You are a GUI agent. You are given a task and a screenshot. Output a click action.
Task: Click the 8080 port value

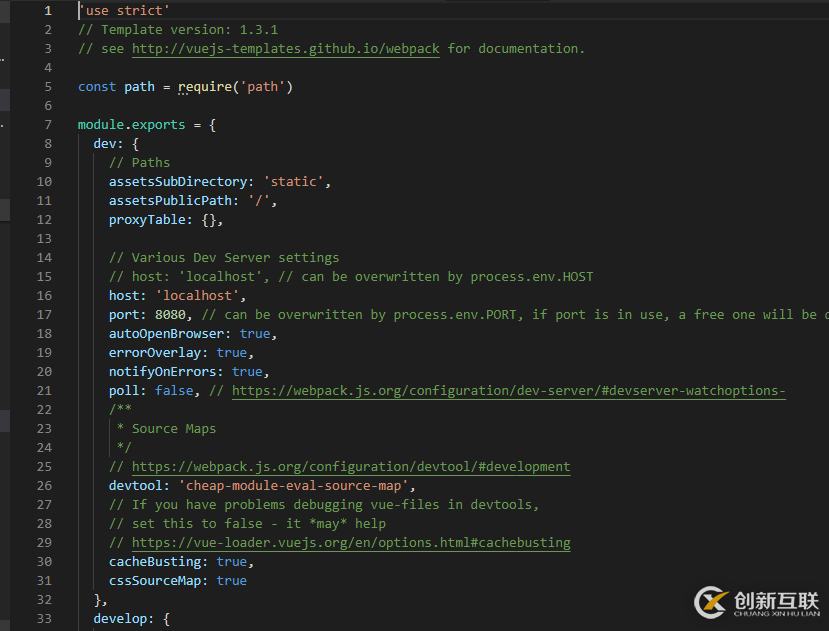point(170,315)
